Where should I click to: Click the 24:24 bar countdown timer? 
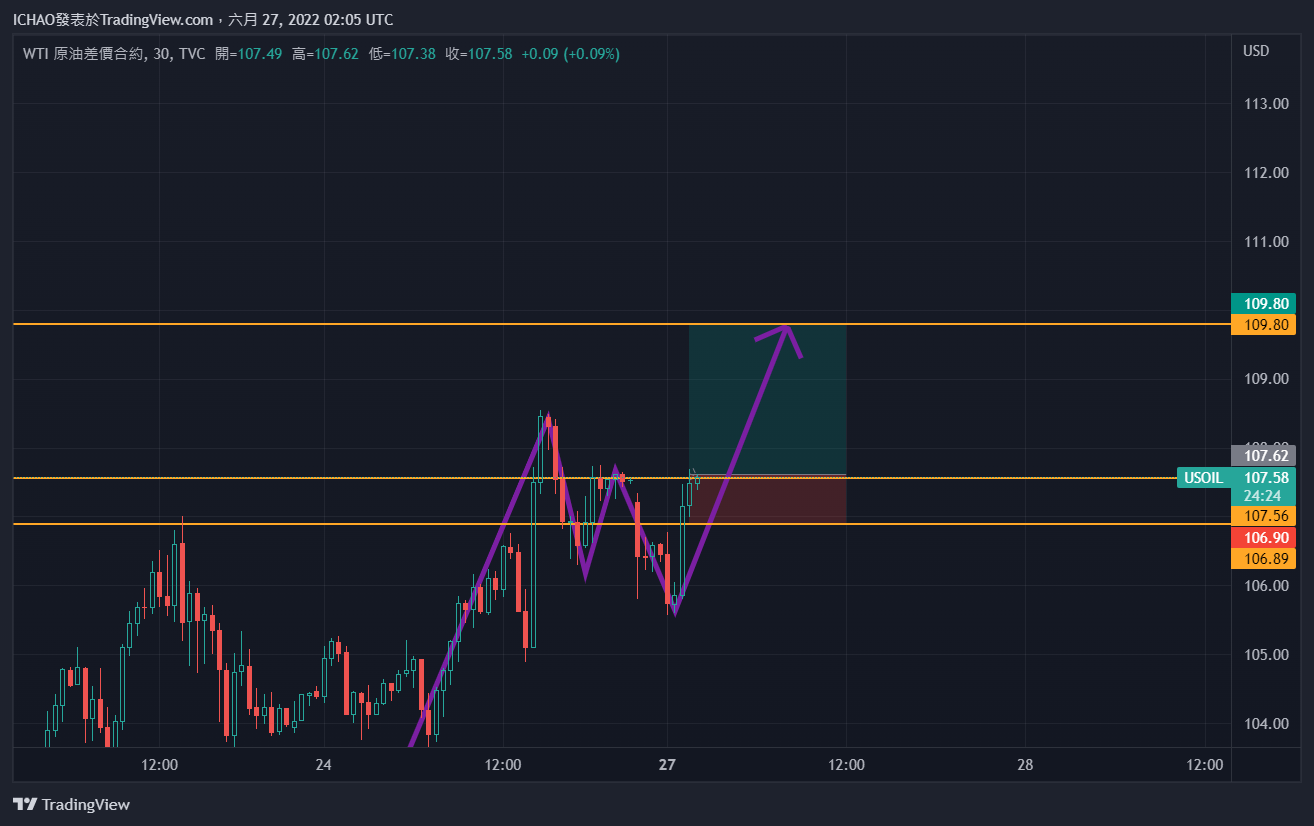pos(1263,496)
